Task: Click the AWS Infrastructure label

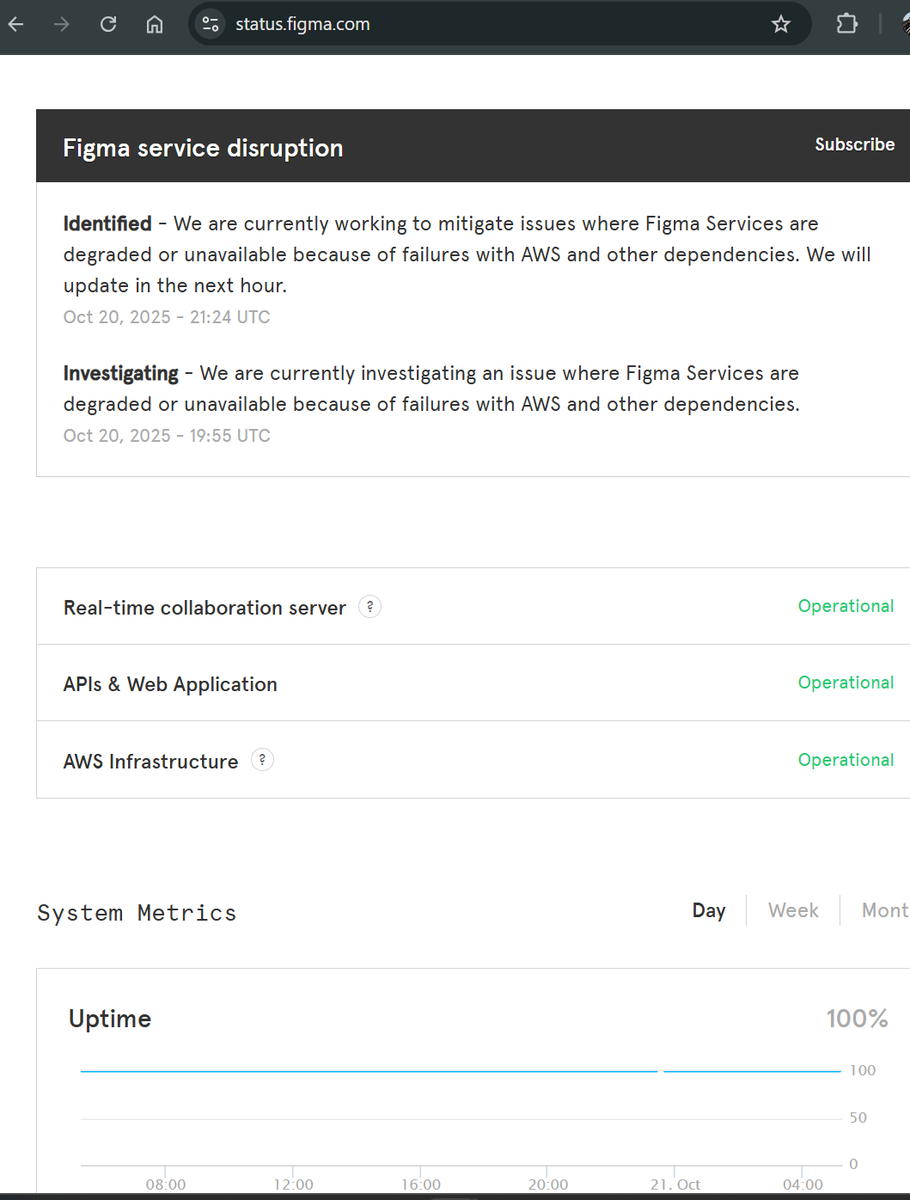Action: [151, 762]
